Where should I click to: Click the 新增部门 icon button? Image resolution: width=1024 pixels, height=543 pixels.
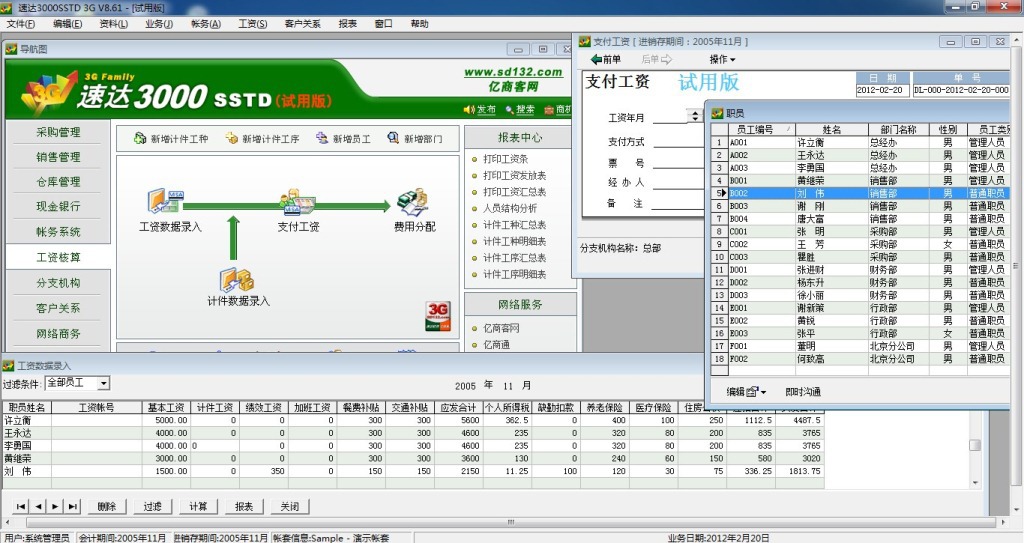point(415,139)
